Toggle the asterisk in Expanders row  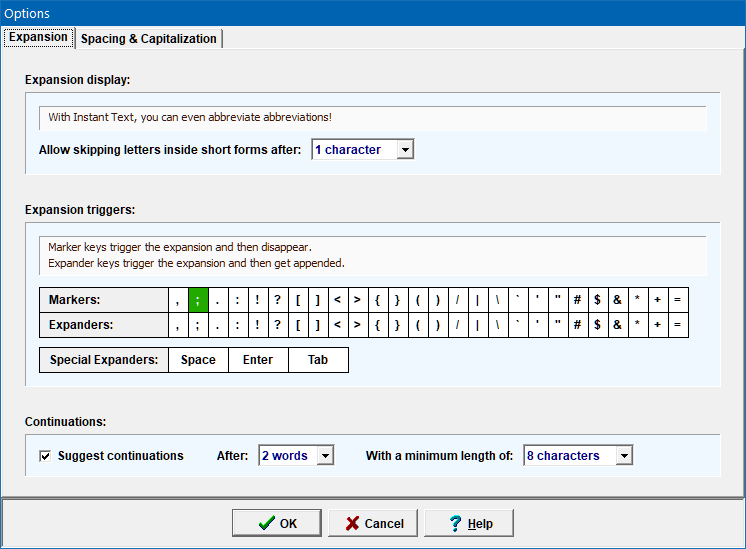[x=638, y=325]
